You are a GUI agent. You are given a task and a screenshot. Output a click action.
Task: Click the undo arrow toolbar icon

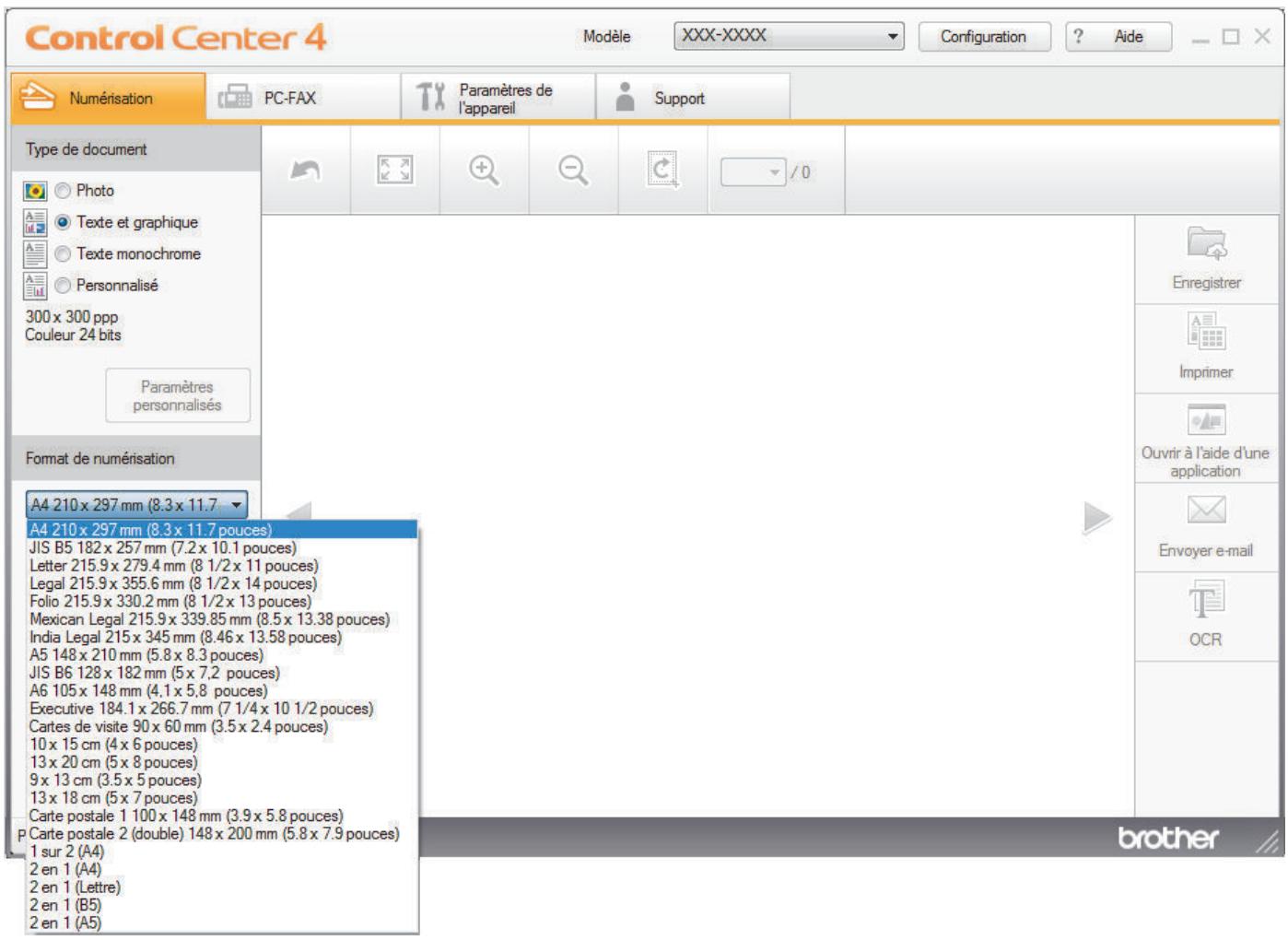pos(306,170)
